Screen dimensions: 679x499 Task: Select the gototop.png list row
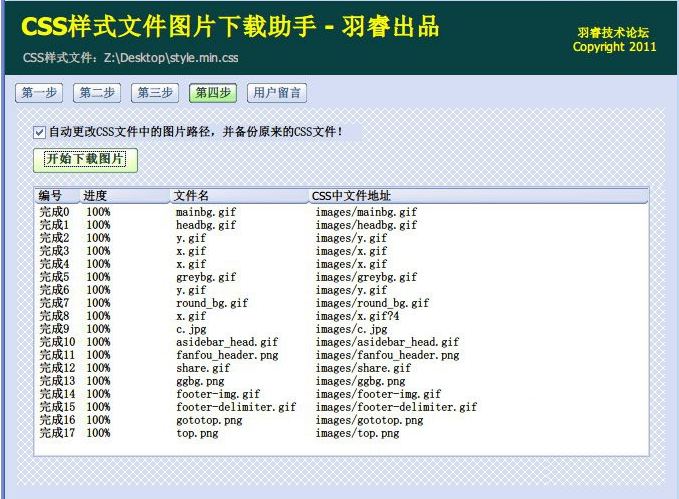[x=209, y=420]
